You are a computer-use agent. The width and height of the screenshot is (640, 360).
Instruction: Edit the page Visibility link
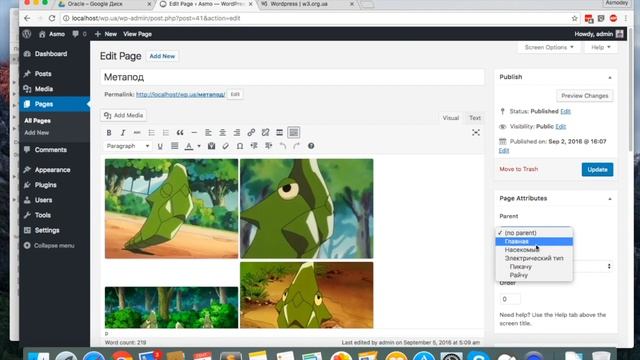(x=560, y=127)
